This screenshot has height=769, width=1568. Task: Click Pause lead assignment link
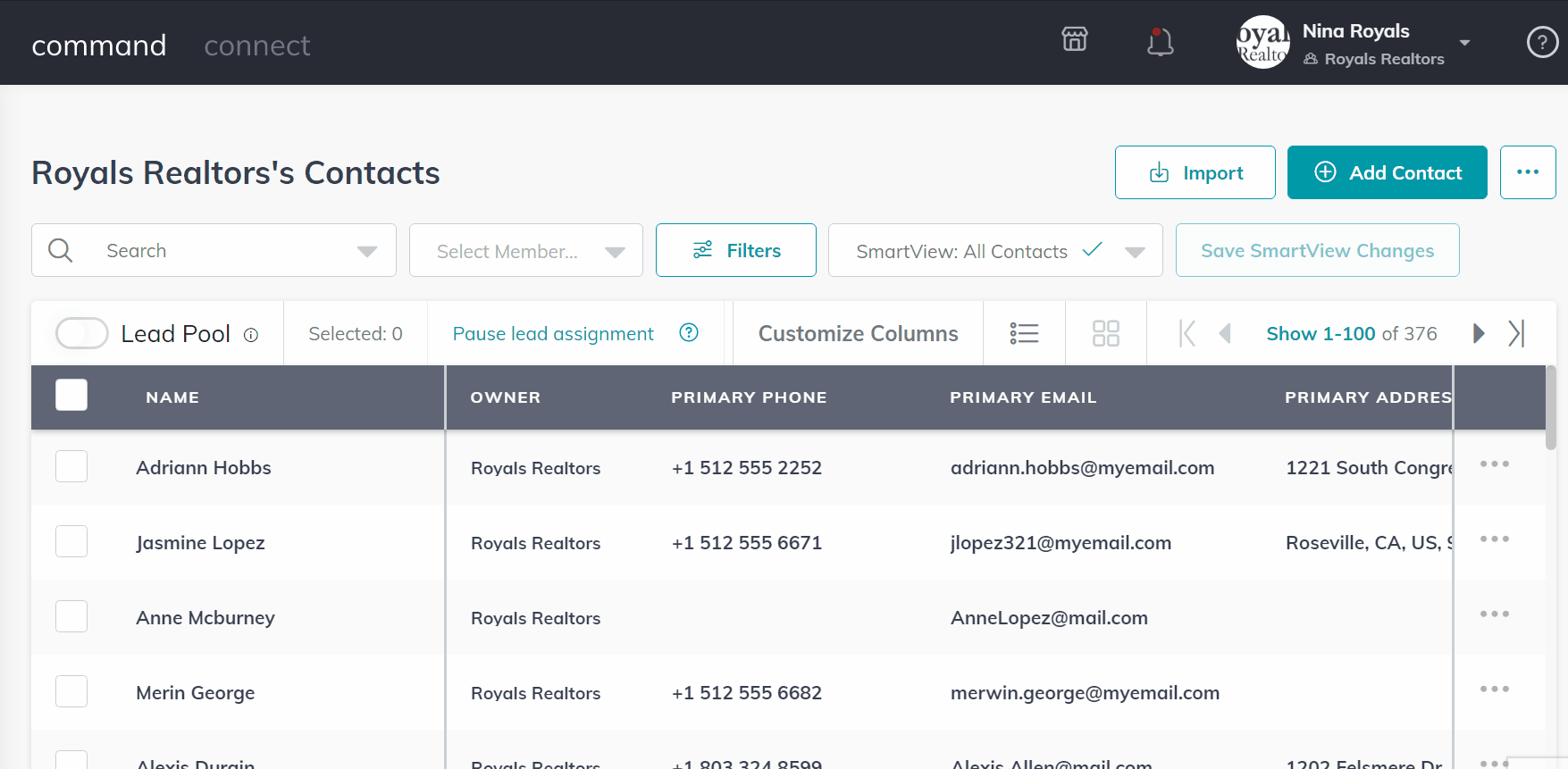(553, 333)
